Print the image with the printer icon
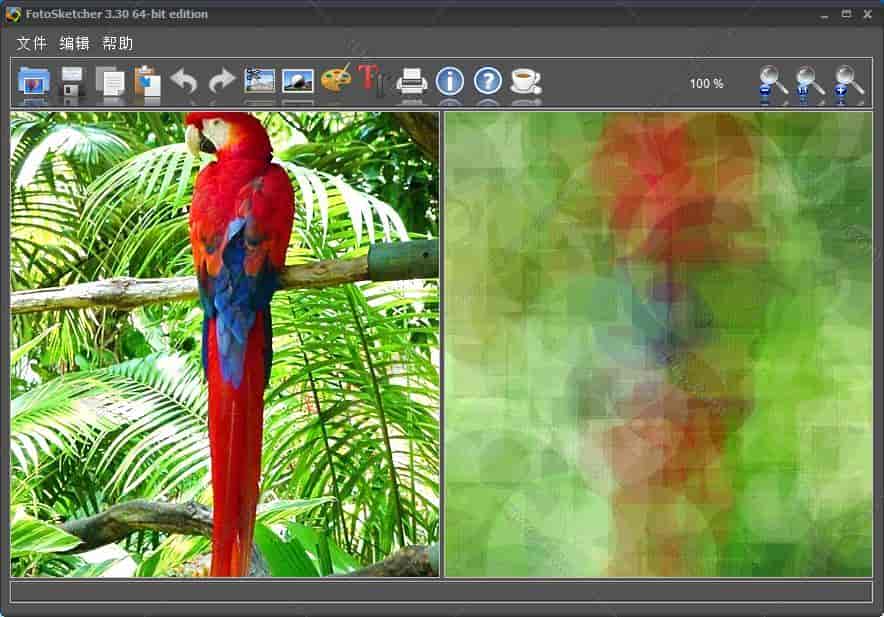The height and width of the screenshot is (617, 884). click(x=412, y=83)
